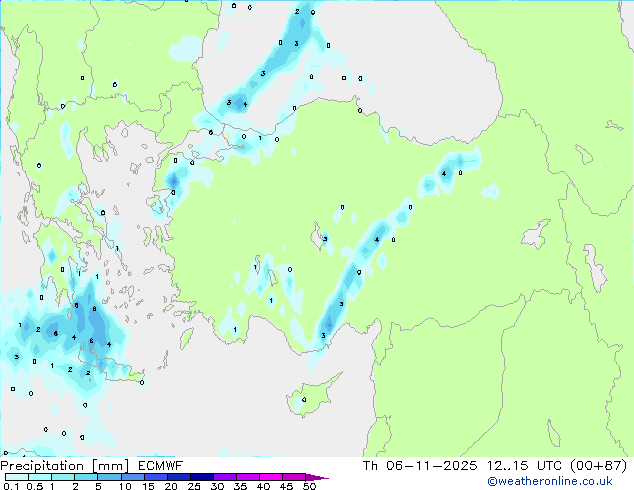Click the legend label '50'
This screenshot has width=634, height=490.
point(309,486)
